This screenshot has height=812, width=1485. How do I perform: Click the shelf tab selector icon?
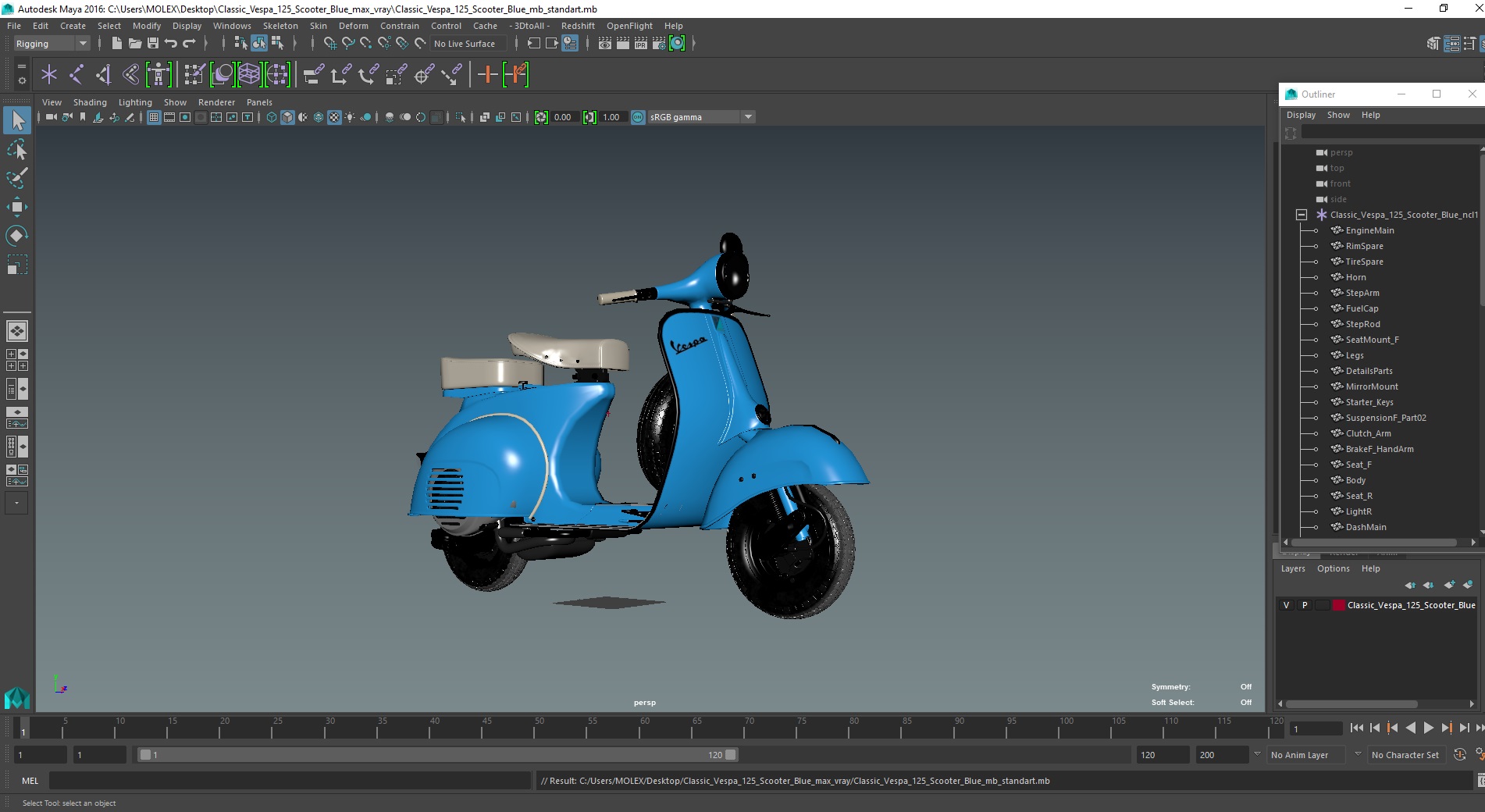21,65
